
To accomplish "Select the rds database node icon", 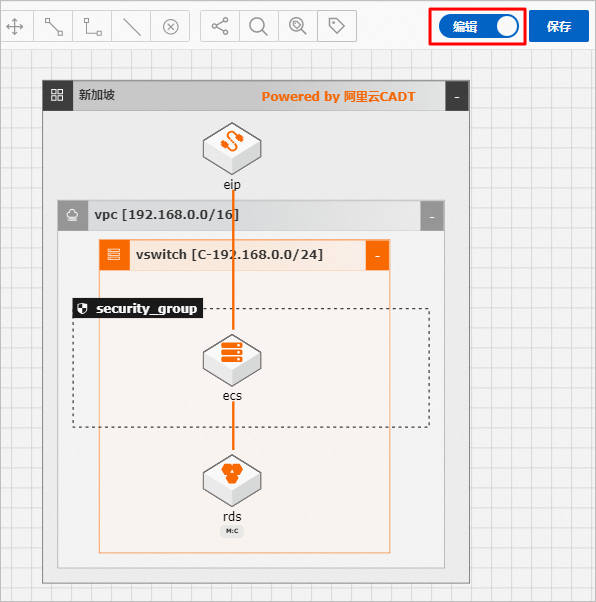I will [x=232, y=480].
